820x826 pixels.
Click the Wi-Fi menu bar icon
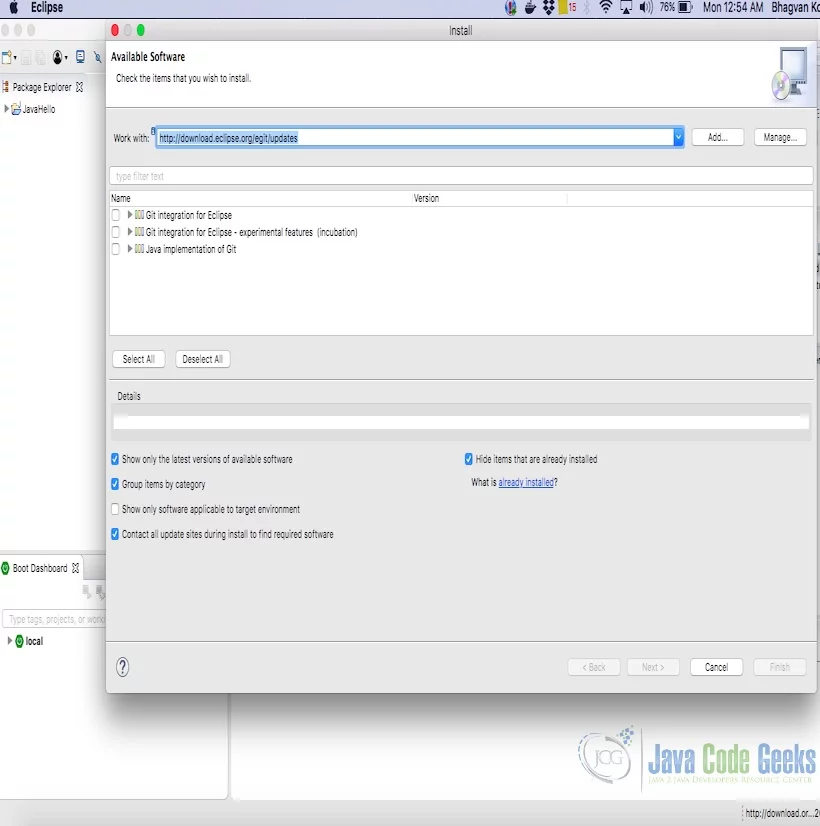point(606,7)
